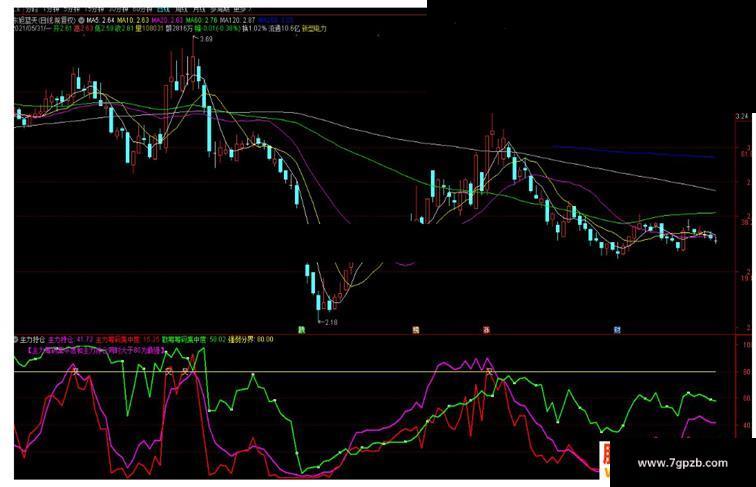
Task: Click the 2.69 high price annotation
Action: pyautogui.click(x=206, y=39)
